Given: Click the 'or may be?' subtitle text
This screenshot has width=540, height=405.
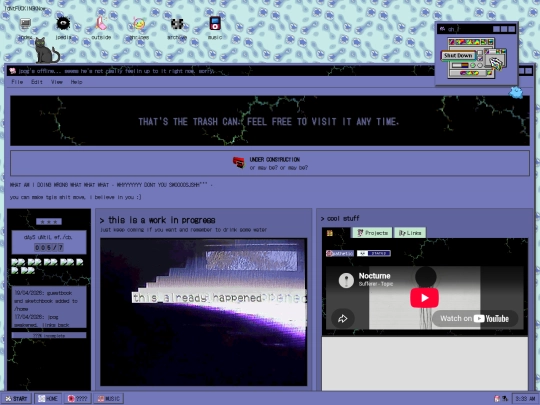Looking at the screenshot, I should pyautogui.click(x=279, y=168).
